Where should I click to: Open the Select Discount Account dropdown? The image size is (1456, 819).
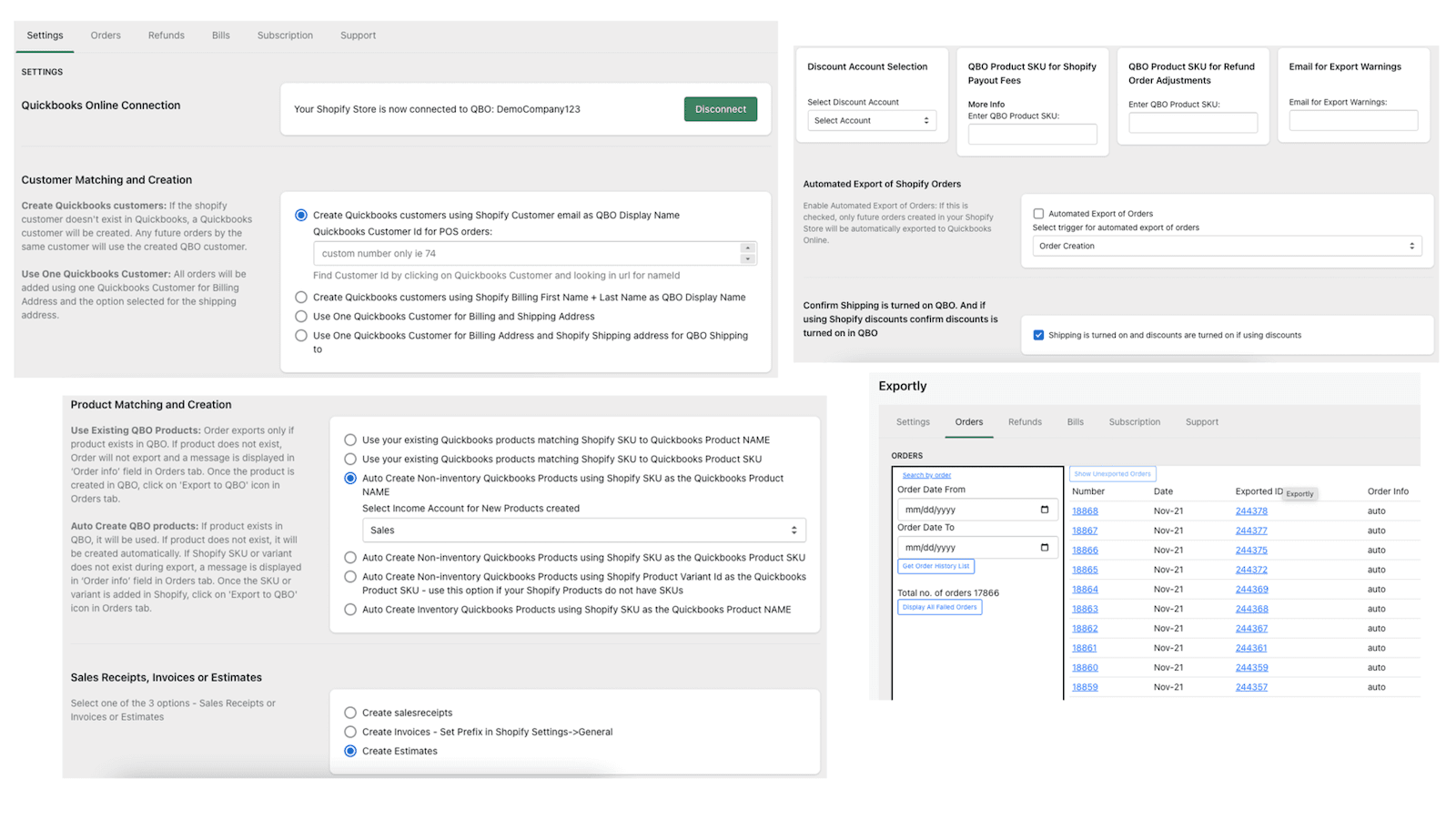[871, 120]
